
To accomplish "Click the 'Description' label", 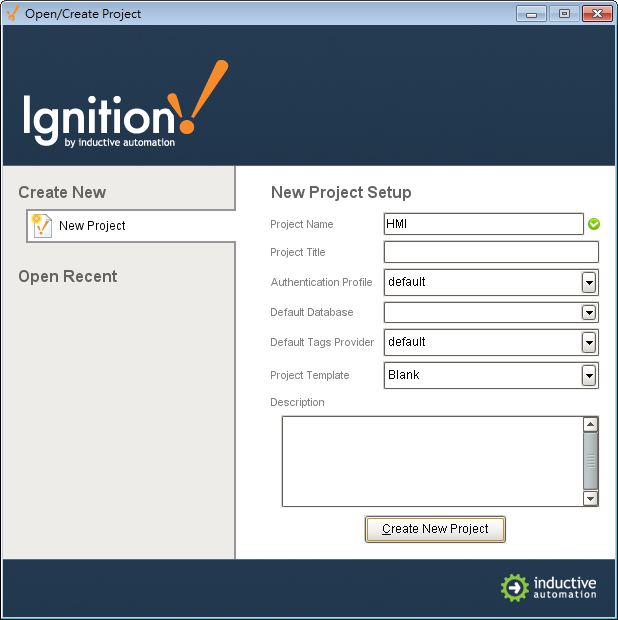I will click(x=297, y=403).
